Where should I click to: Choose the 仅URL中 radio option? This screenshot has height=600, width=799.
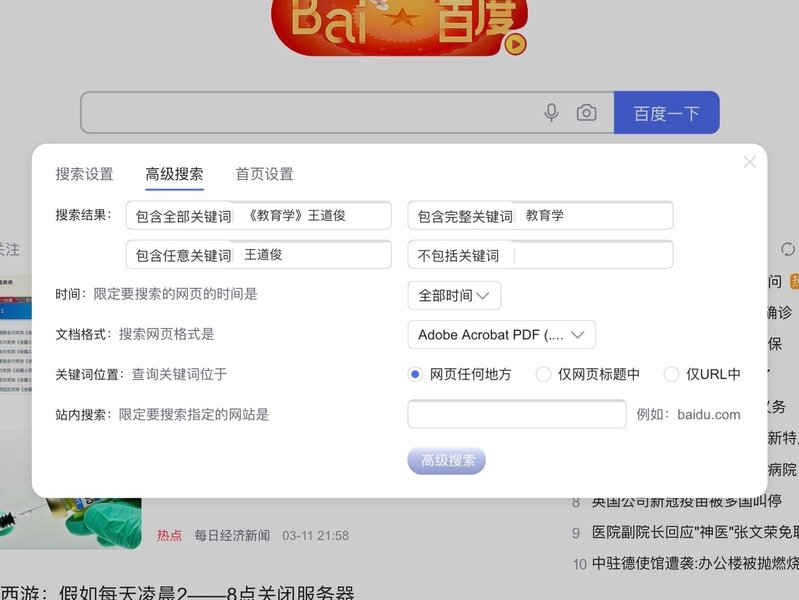671,374
